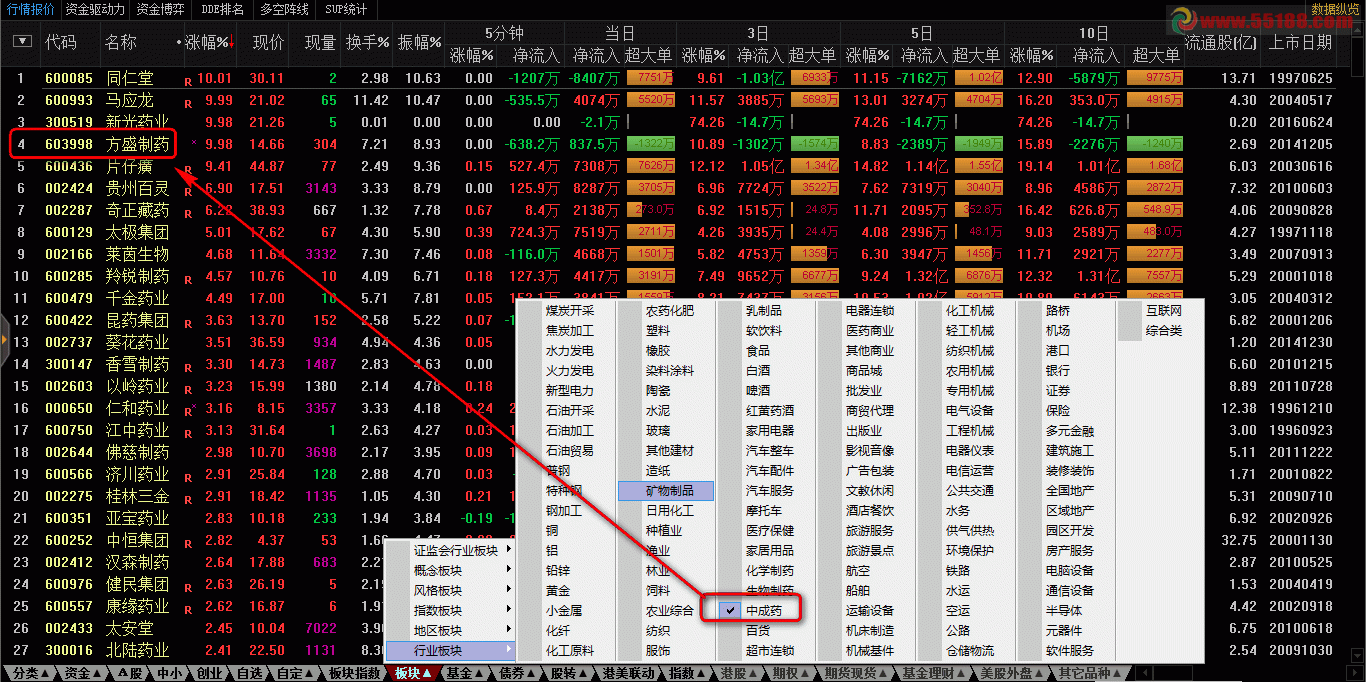Screen dimensions: 1366x682
Task: Choose 化学制药 in the industry menu
Action: pos(770,570)
